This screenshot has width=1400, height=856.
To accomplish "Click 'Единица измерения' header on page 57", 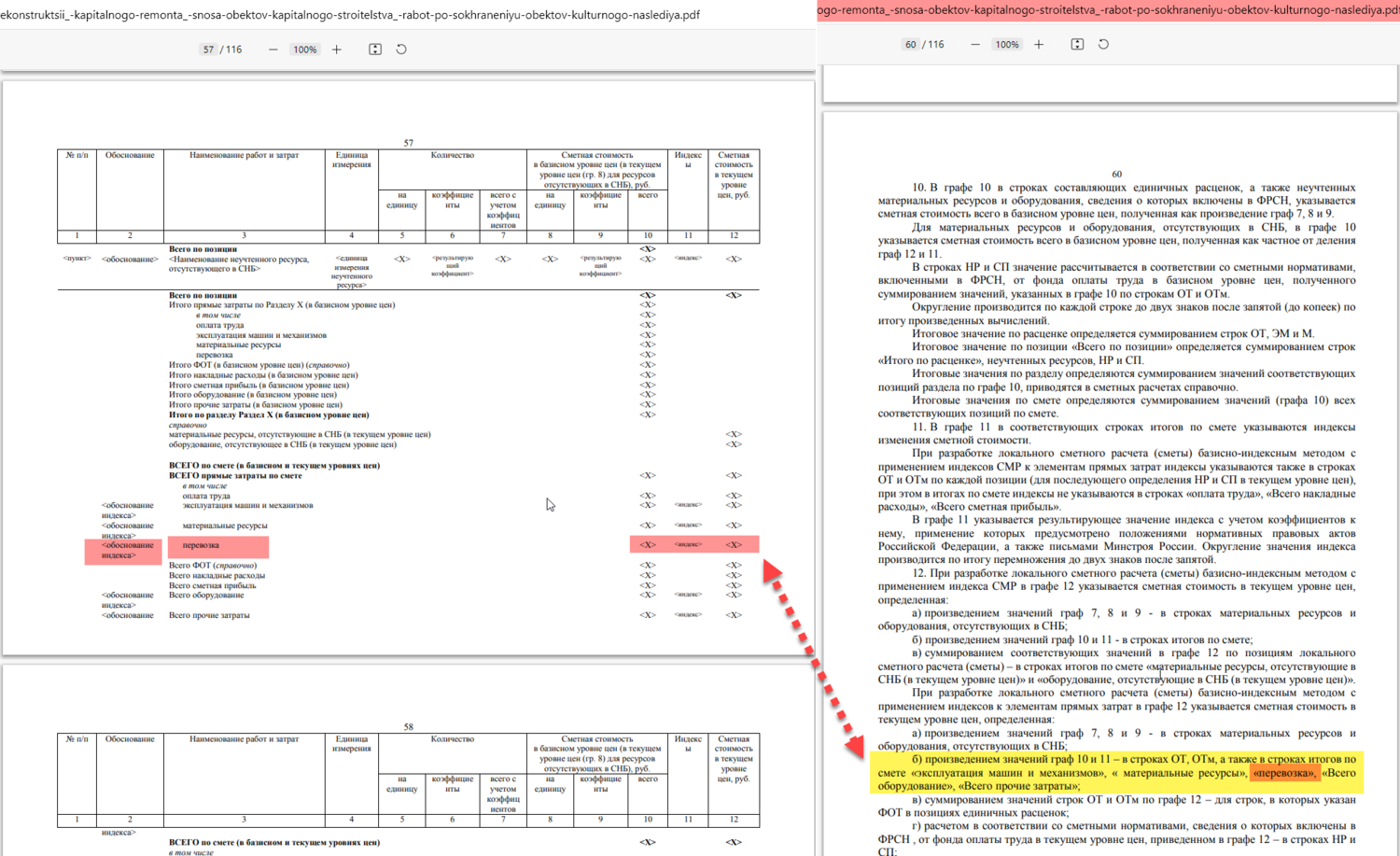I will pos(352,160).
